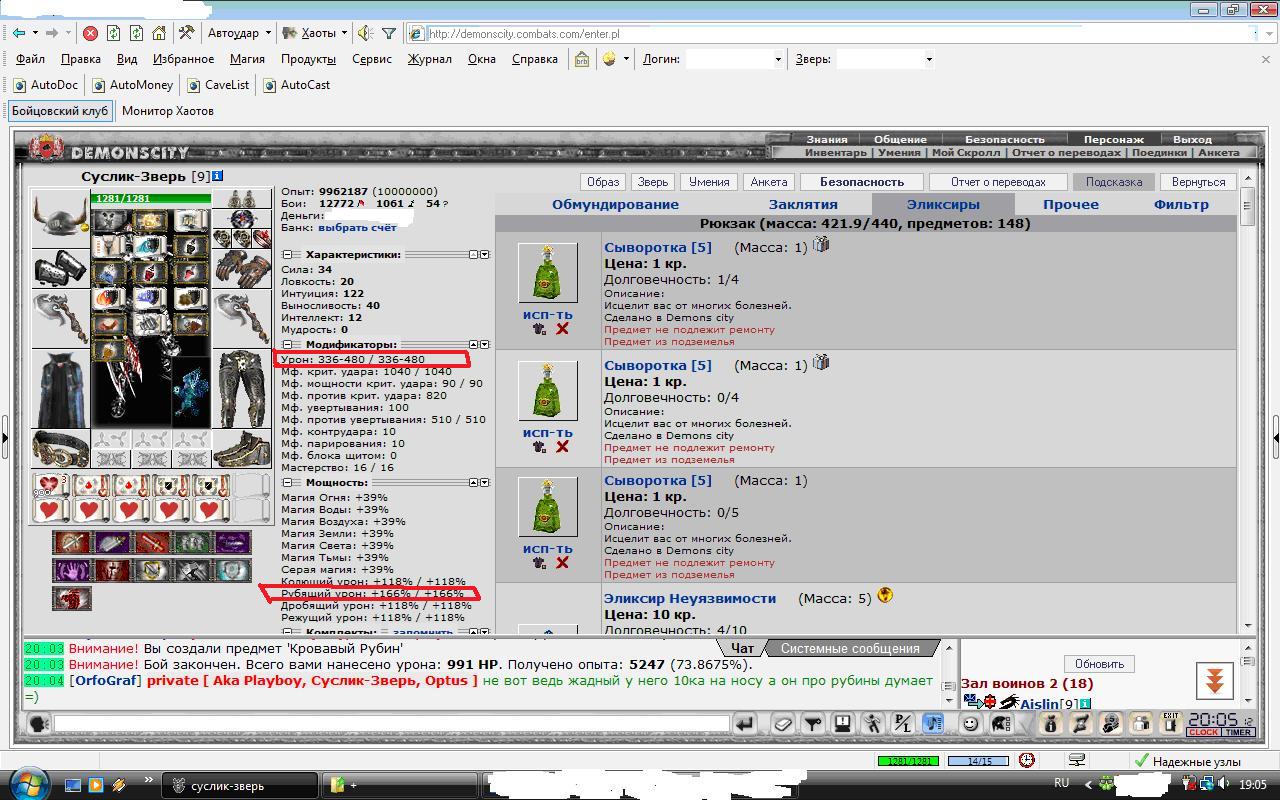
Task: Toggle the speaker sound icon in toolbar
Action: [365, 33]
